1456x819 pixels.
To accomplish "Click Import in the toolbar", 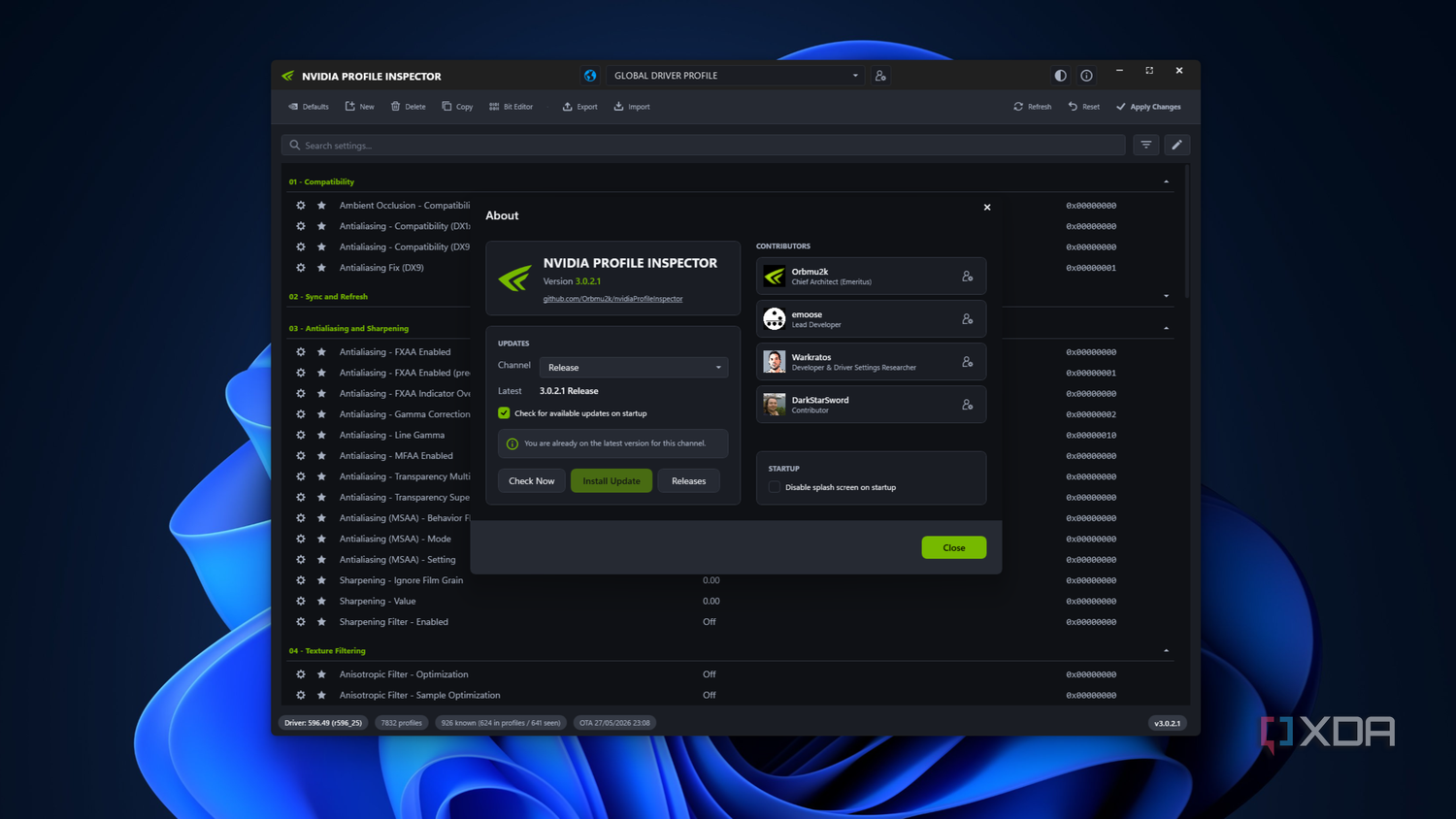I will [x=632, y=107].
